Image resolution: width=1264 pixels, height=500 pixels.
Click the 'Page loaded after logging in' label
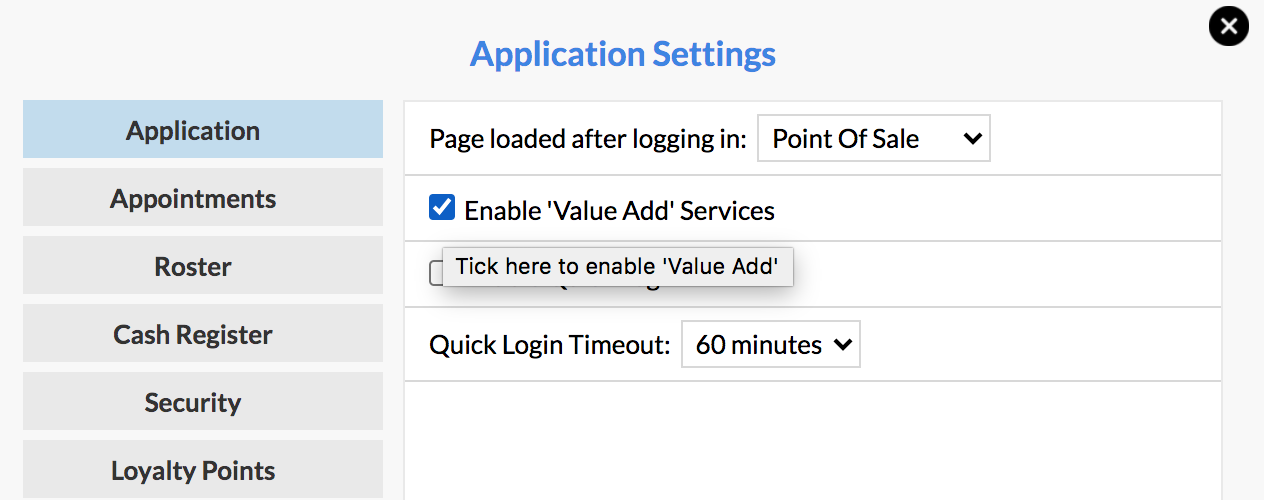(588, 139)
